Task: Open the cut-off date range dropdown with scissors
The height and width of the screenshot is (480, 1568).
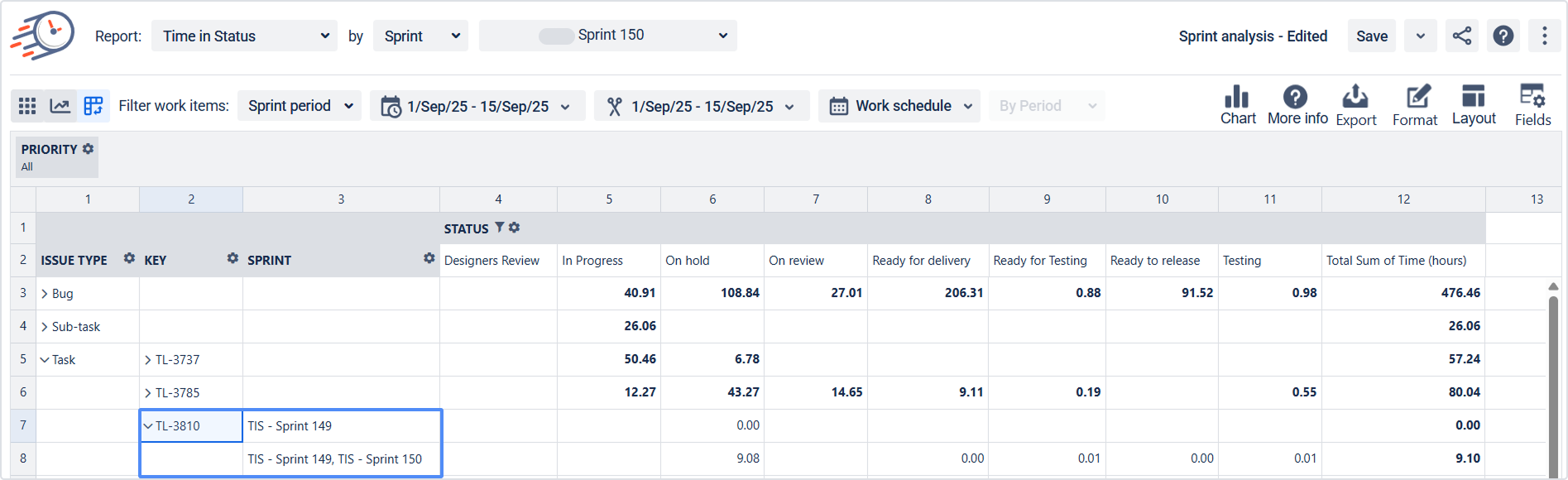Action: (x=702, y=106)
